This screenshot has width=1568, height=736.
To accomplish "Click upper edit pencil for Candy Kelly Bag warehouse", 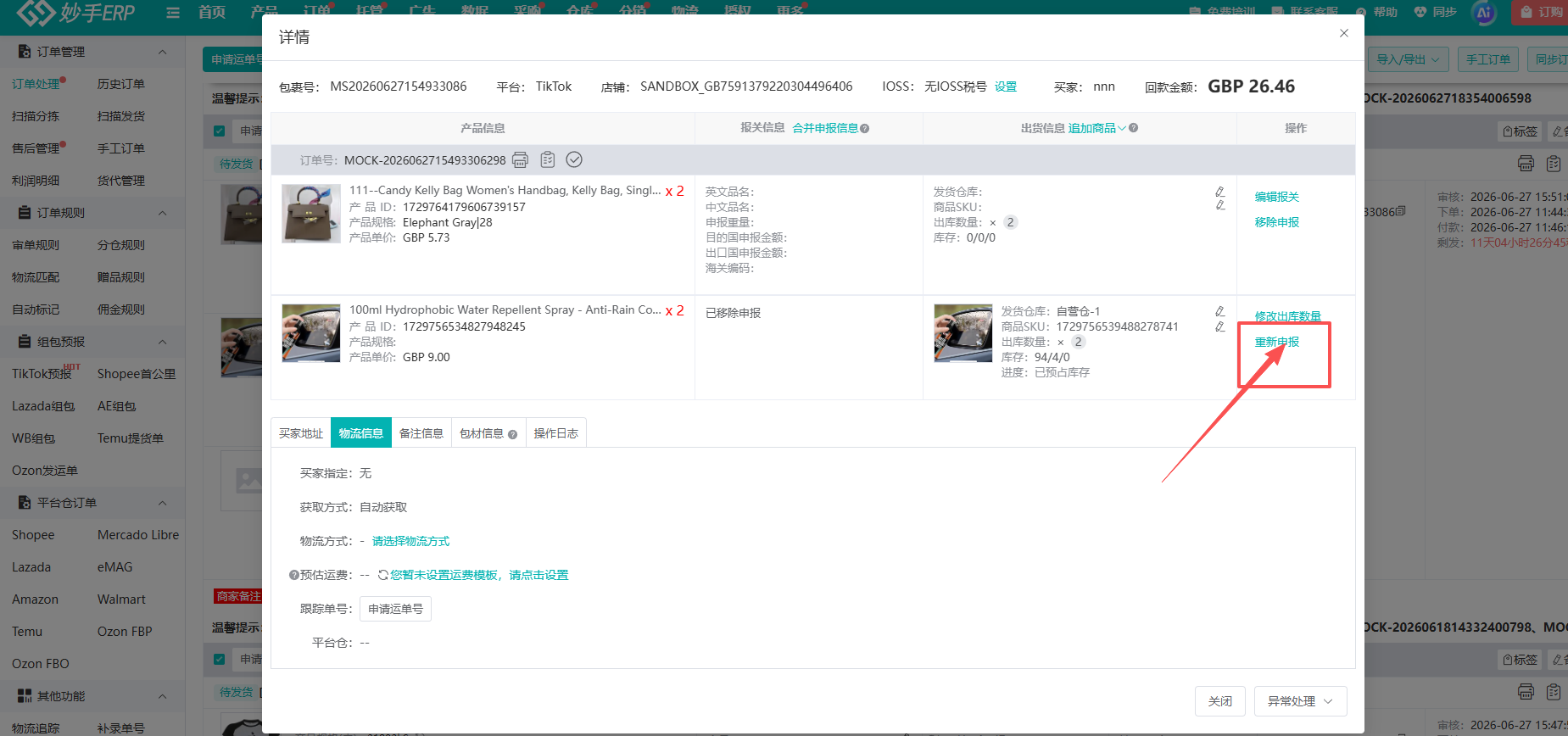I will 1219,192.
